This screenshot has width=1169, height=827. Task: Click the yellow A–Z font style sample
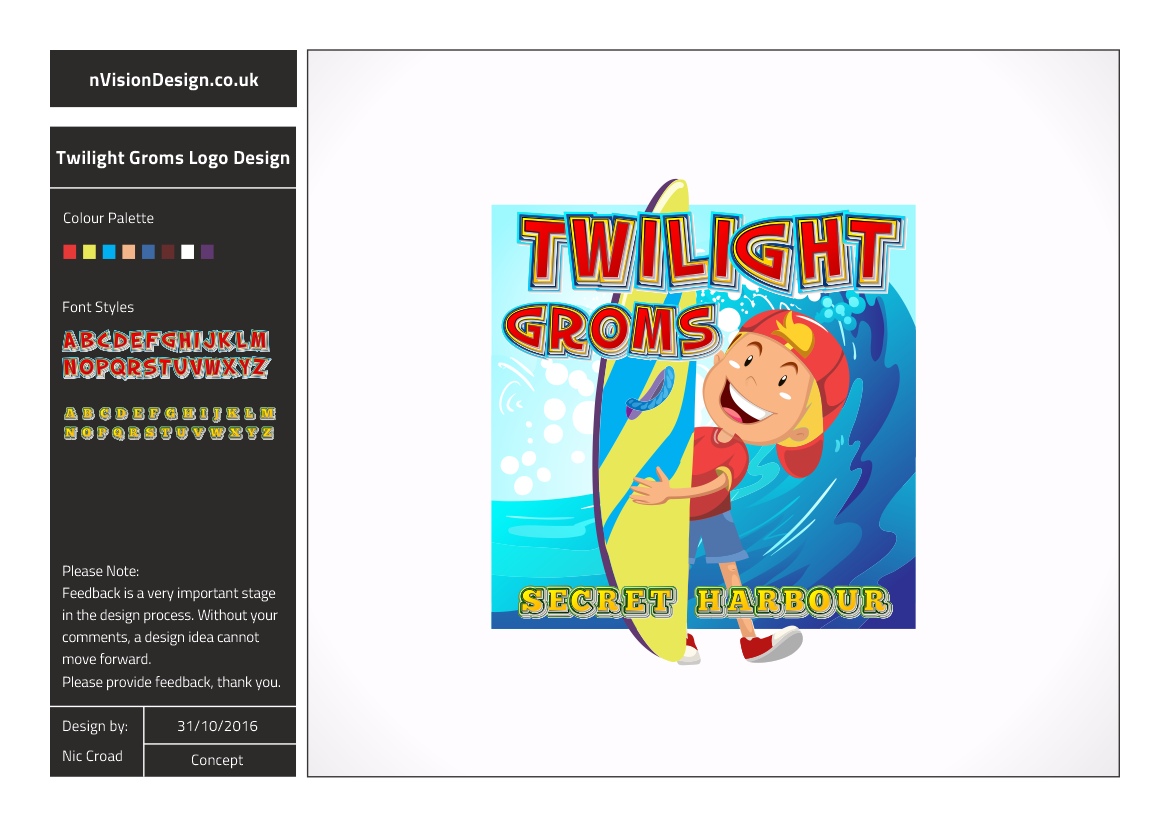click(x=169, y=423)
